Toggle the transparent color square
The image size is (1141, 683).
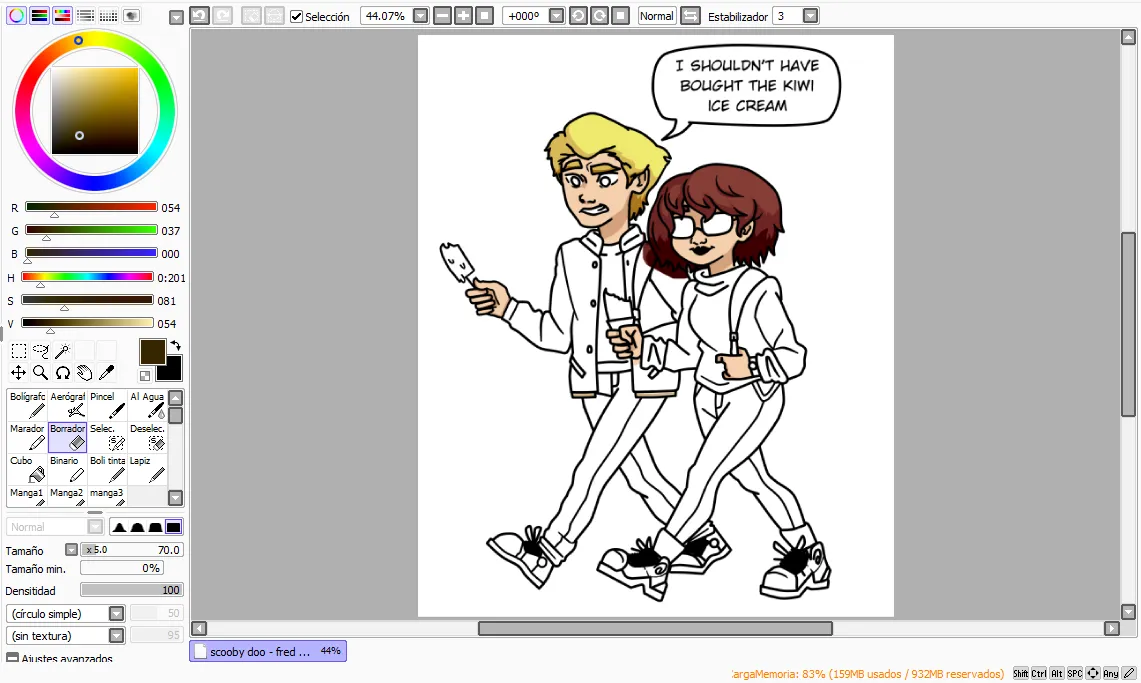point(145,376)
